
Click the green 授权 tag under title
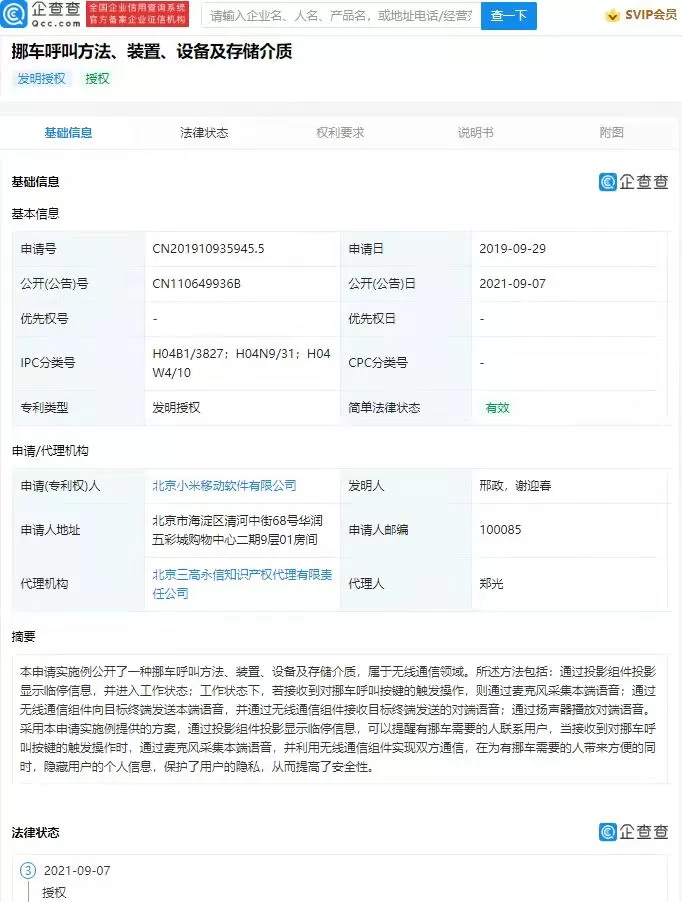pyautogui.click(x=97, y=79)
